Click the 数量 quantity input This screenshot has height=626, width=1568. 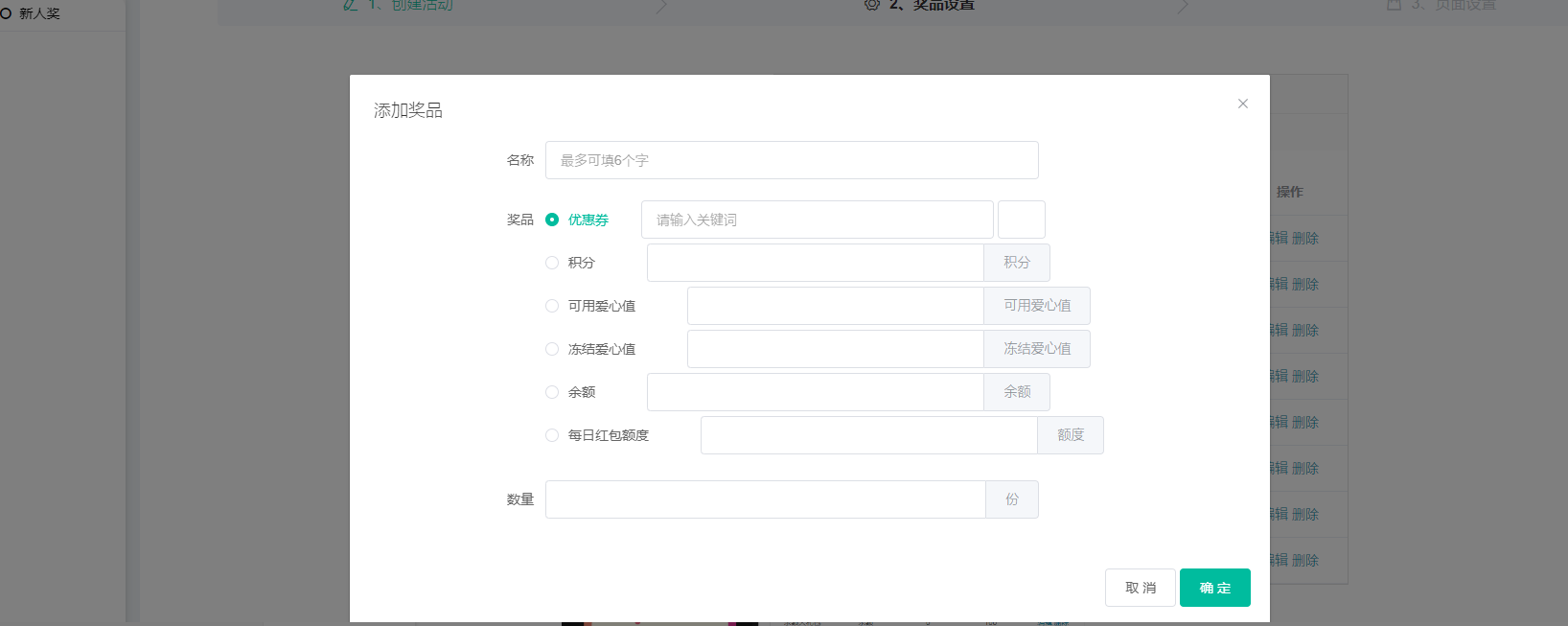[x=765, y=499]
